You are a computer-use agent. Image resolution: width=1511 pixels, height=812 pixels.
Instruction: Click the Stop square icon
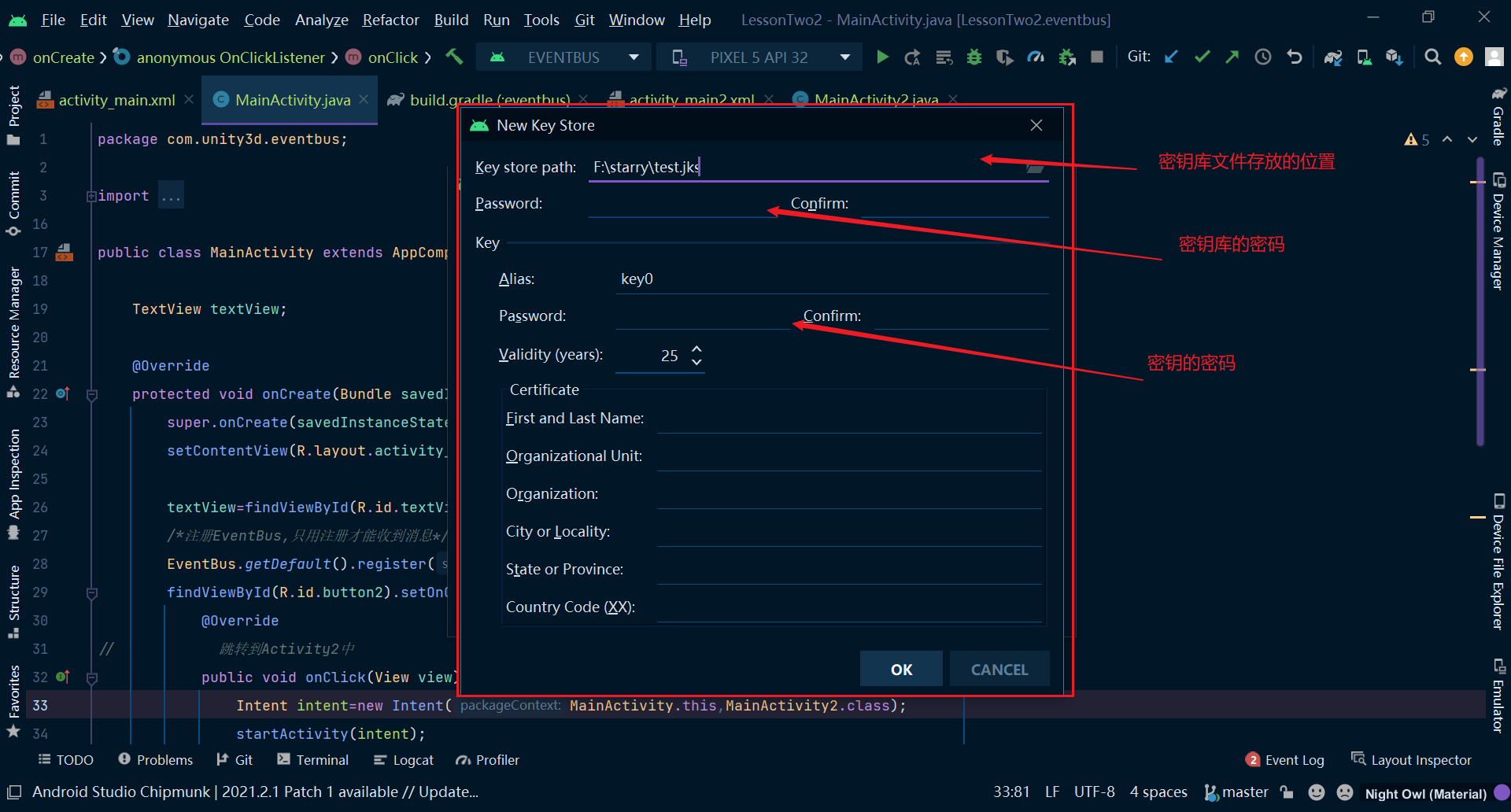[1097, 57]
